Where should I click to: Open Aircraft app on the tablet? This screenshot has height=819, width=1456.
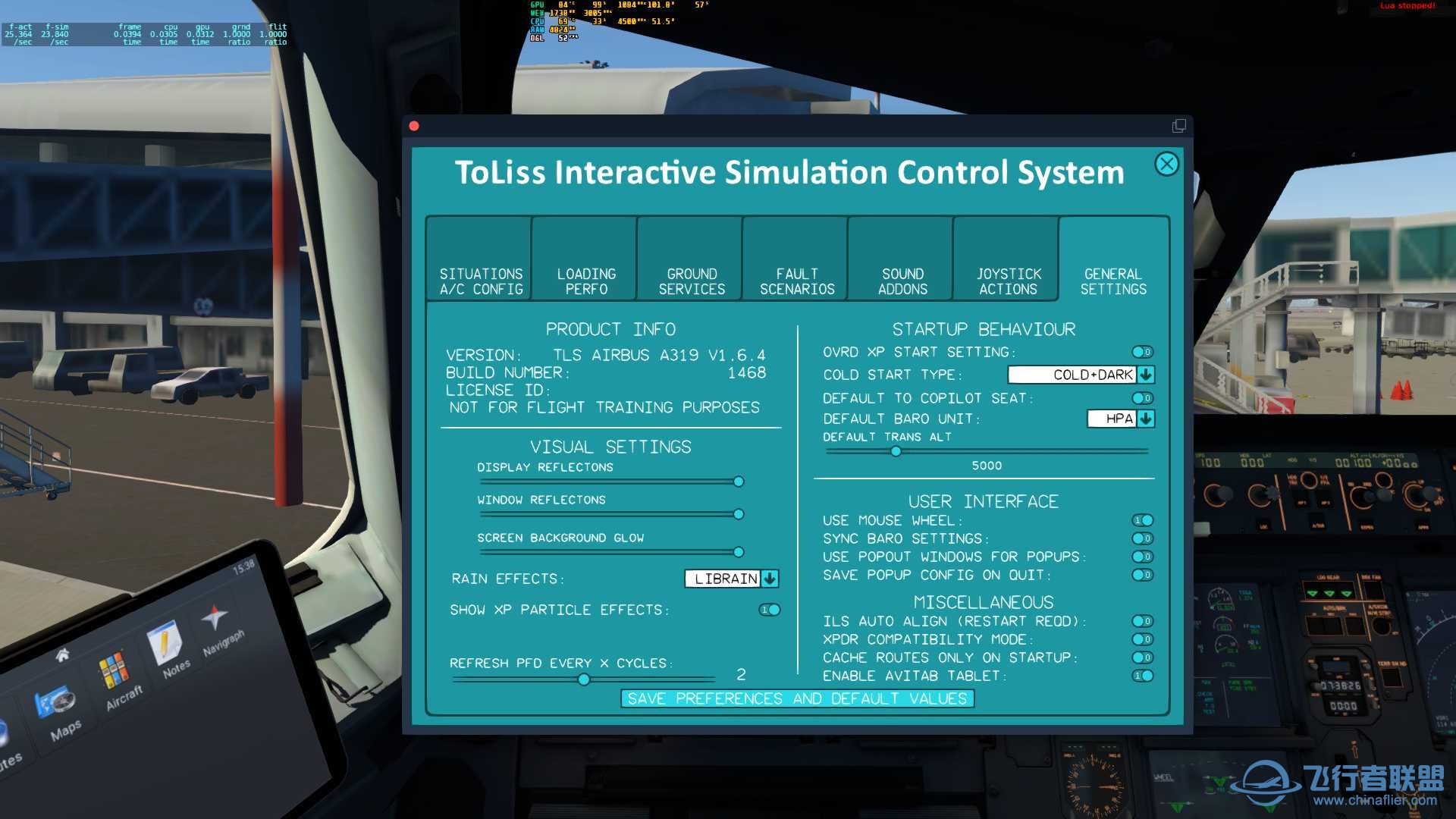pyautogui.click(x=118, y=682)
